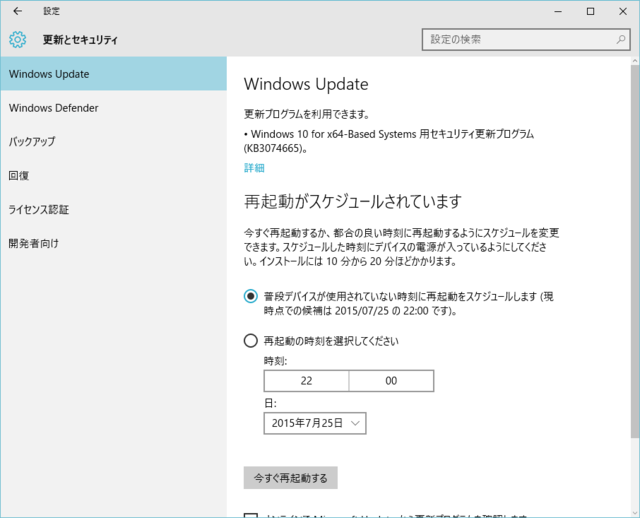Viewport: 640px width, 518px height.
Task: Close the 設定 window
Action: [x=623, y=11]
